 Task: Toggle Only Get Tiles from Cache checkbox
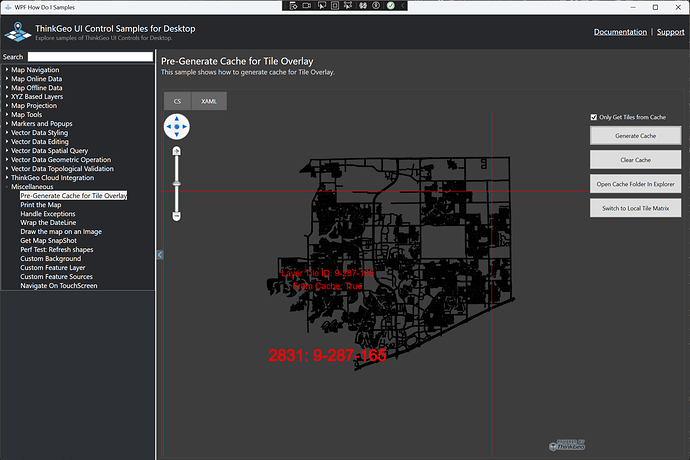(x=594, y=117)
